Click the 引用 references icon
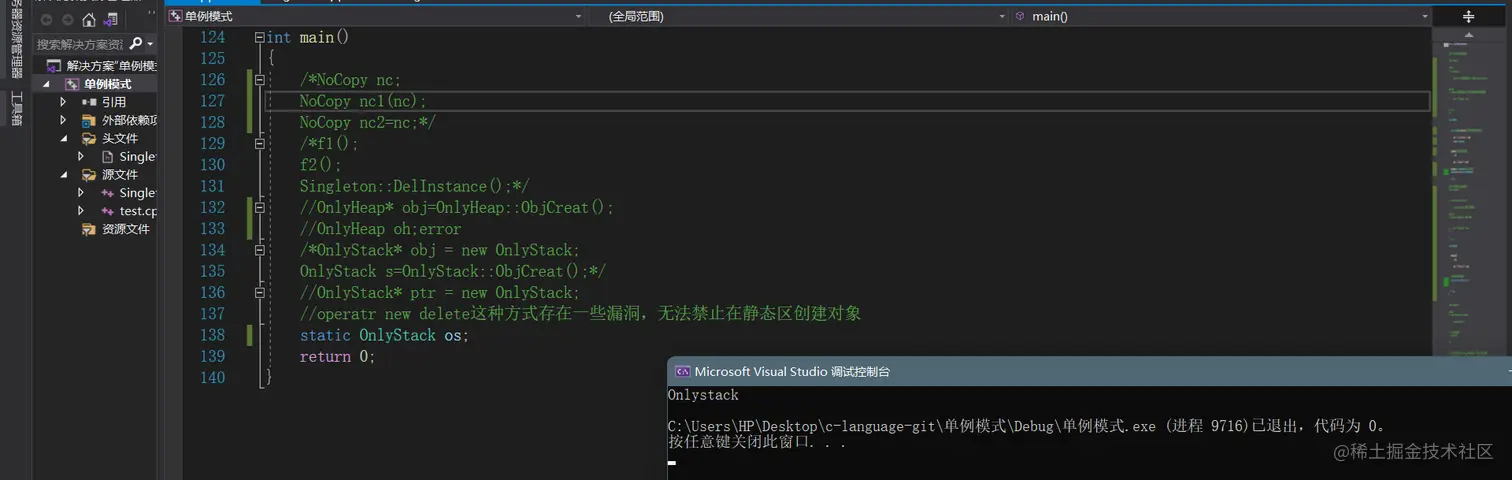This screenshot has width=1512, height=480. (x=89, y=102)
